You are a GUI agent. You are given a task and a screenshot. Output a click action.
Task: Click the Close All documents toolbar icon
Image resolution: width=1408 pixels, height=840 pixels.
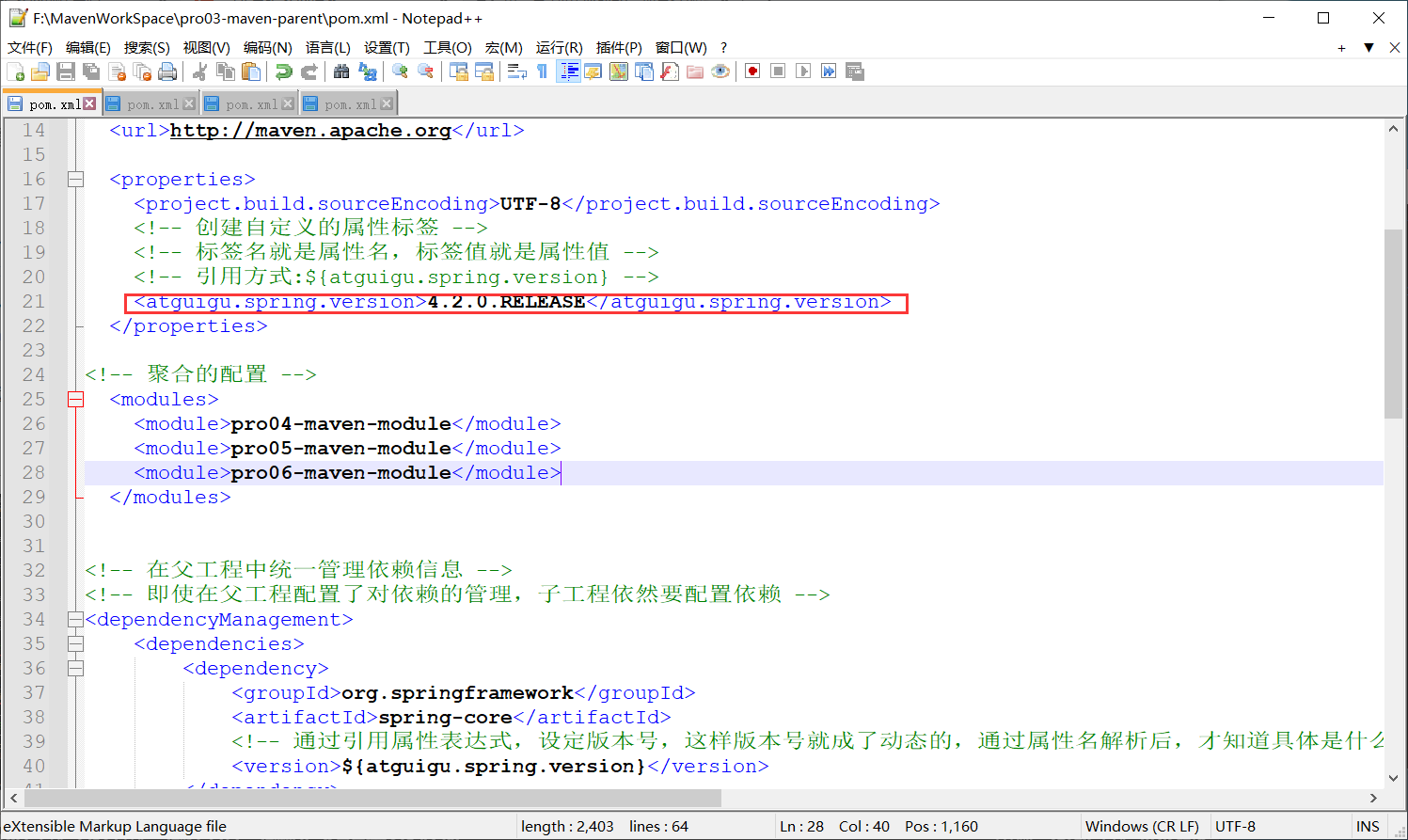point(143,71)
